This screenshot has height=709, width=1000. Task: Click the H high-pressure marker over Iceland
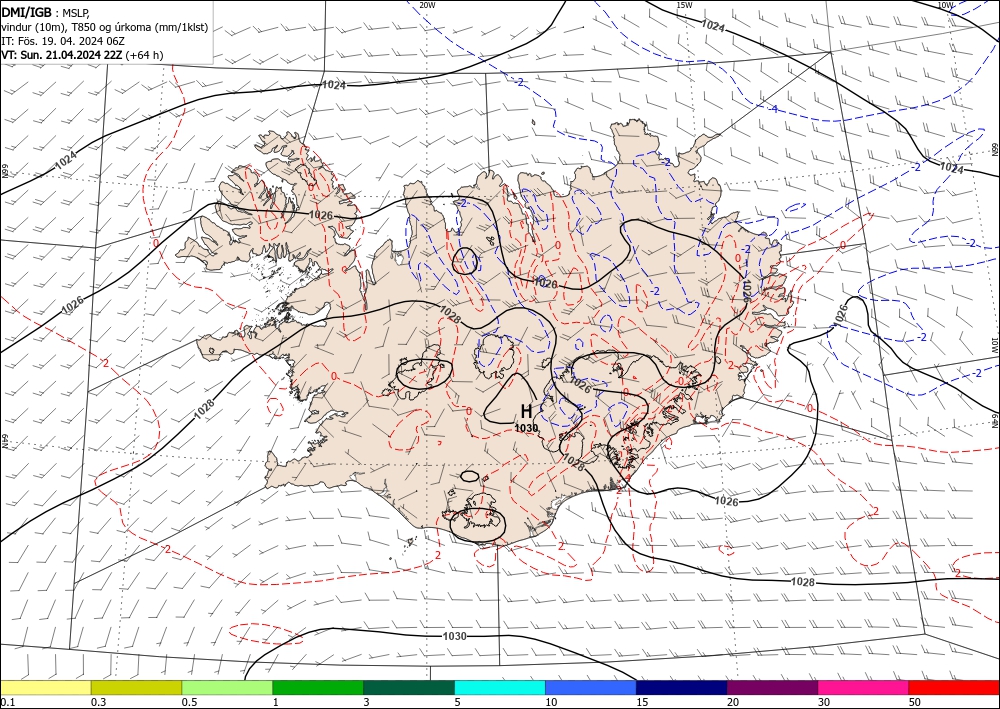[526, 411]
